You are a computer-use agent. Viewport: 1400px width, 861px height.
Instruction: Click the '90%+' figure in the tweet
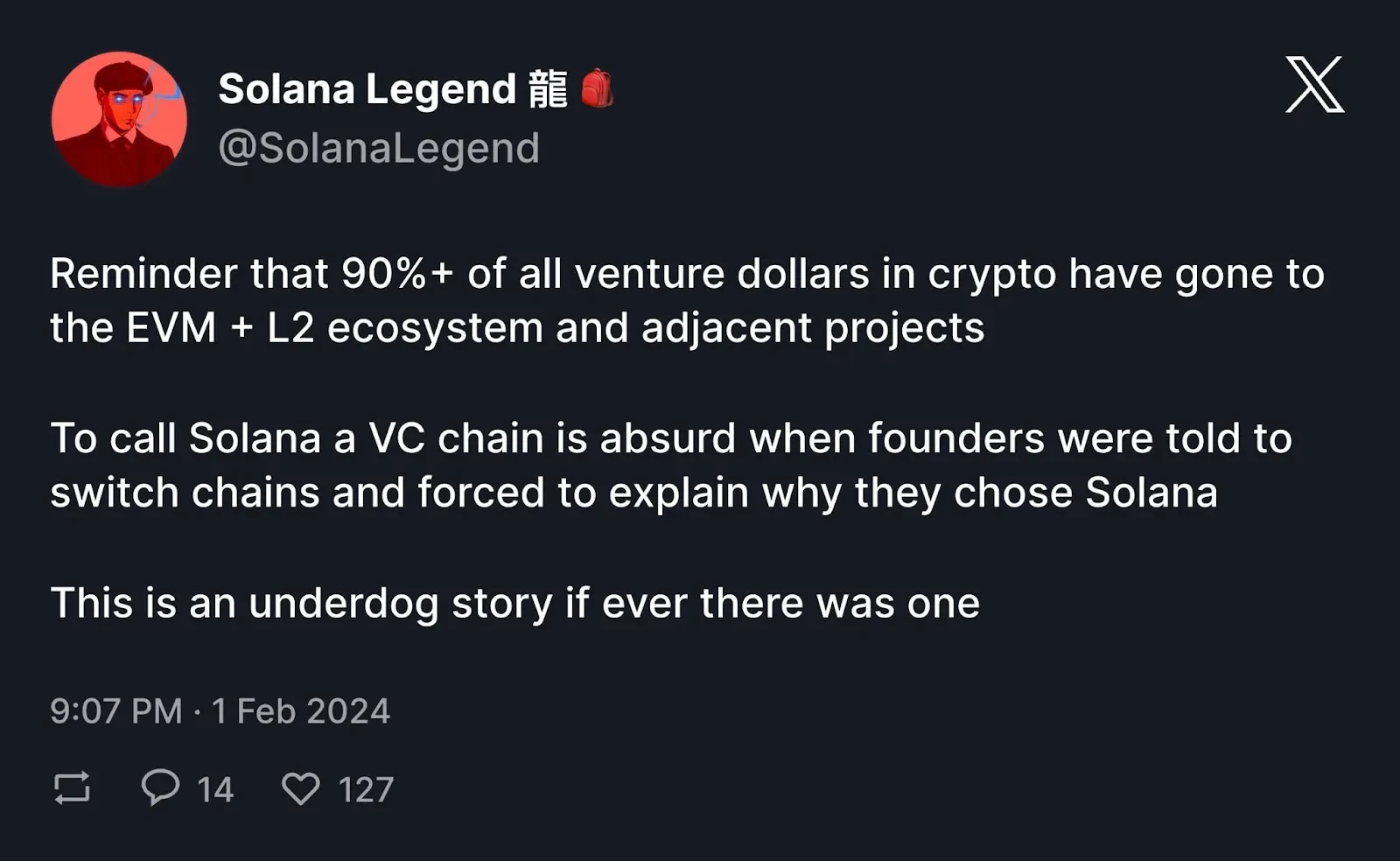[397, 274]
